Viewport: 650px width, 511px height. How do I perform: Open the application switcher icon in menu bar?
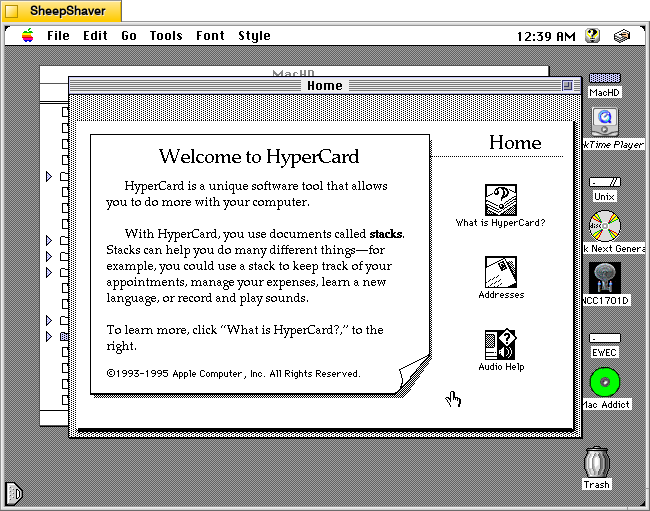[622, 36]
